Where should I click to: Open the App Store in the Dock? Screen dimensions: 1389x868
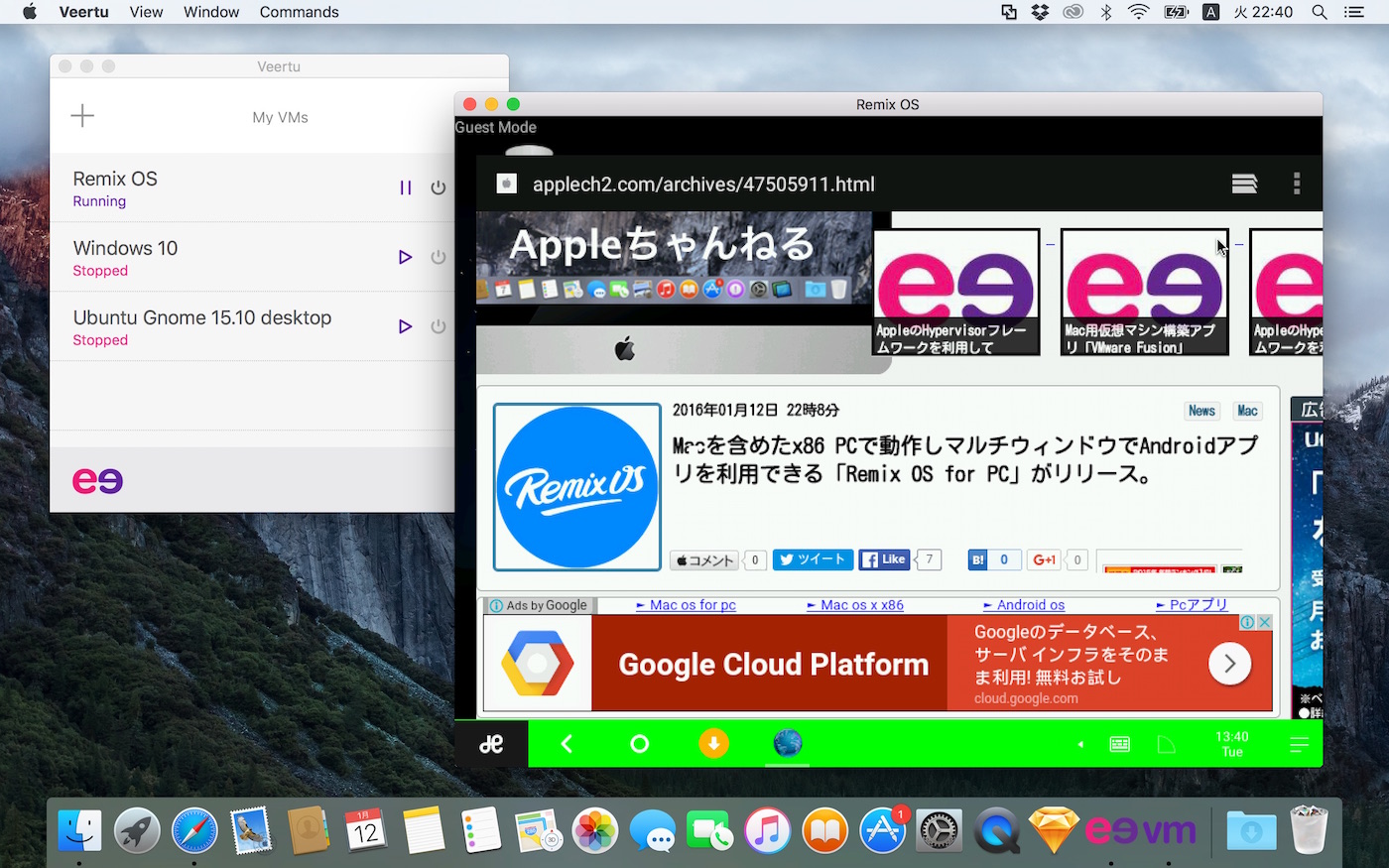click(883, 830)
